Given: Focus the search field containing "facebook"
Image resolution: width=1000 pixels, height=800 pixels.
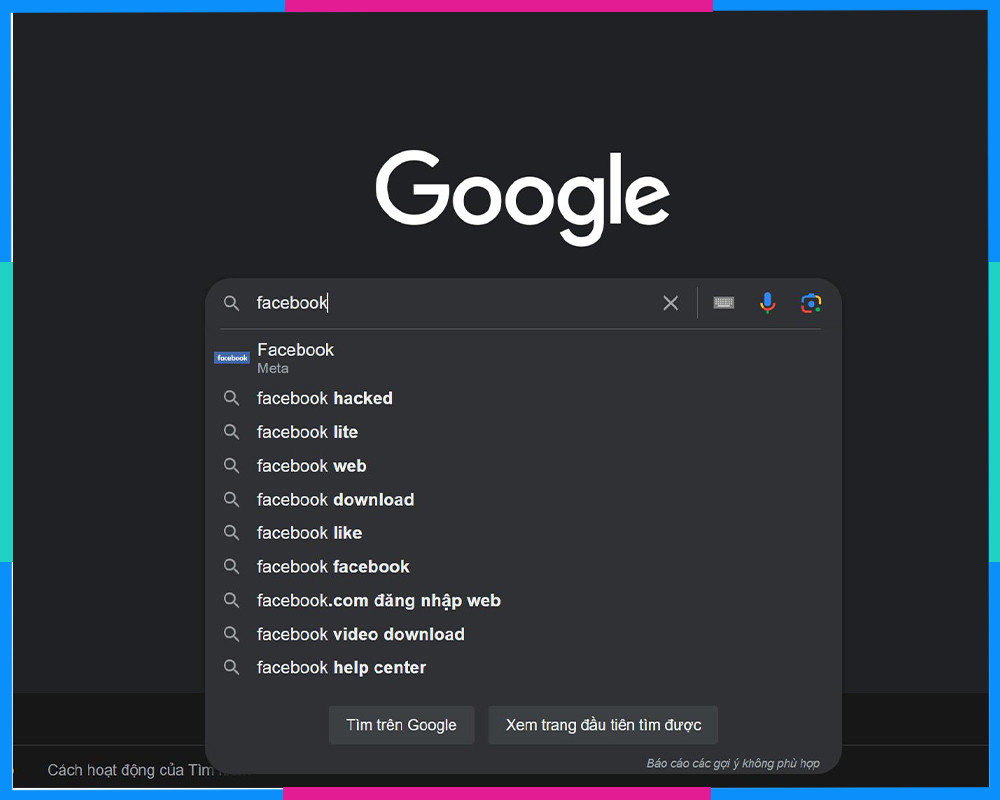Looking at the screenshot, I should (x=453, y=303).
